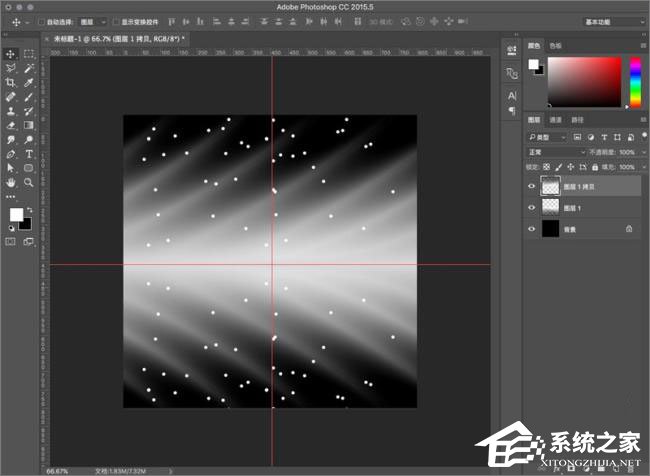The height and width of the screenshot is (476, 650).
Task: Enable the 自动选择 (Auto-Select) checkbox
Action: [x=41, y=22]
